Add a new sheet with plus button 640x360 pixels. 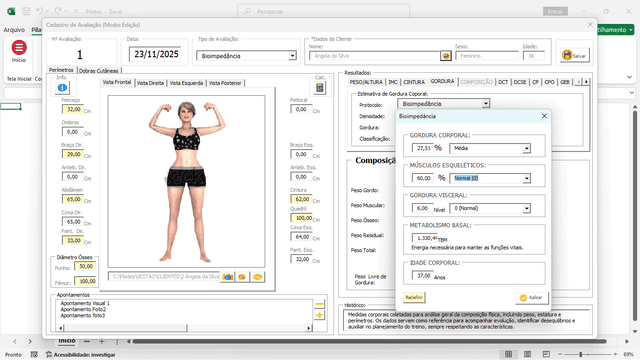click(x=102, y=341)
